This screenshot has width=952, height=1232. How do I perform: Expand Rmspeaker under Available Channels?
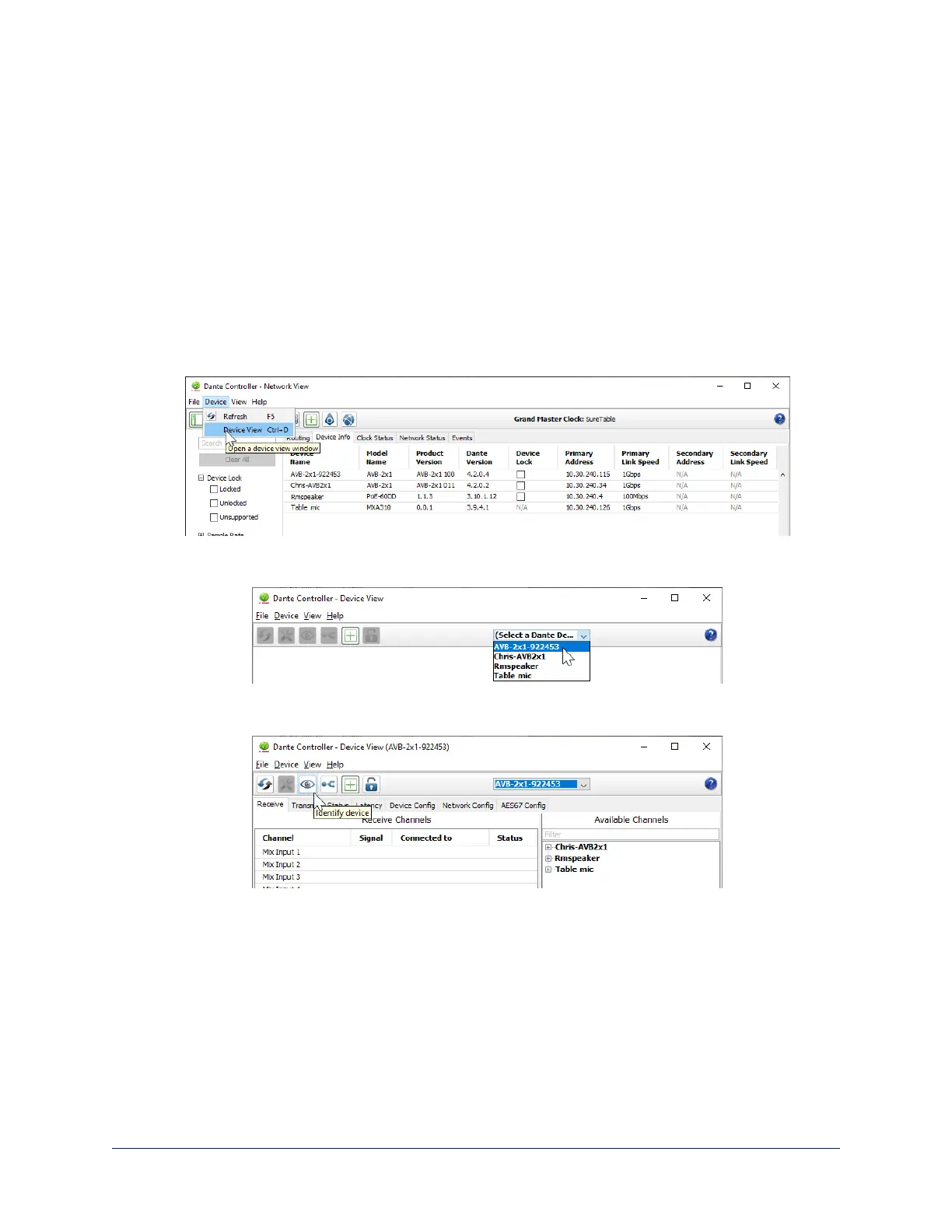[x=548, y=859]
